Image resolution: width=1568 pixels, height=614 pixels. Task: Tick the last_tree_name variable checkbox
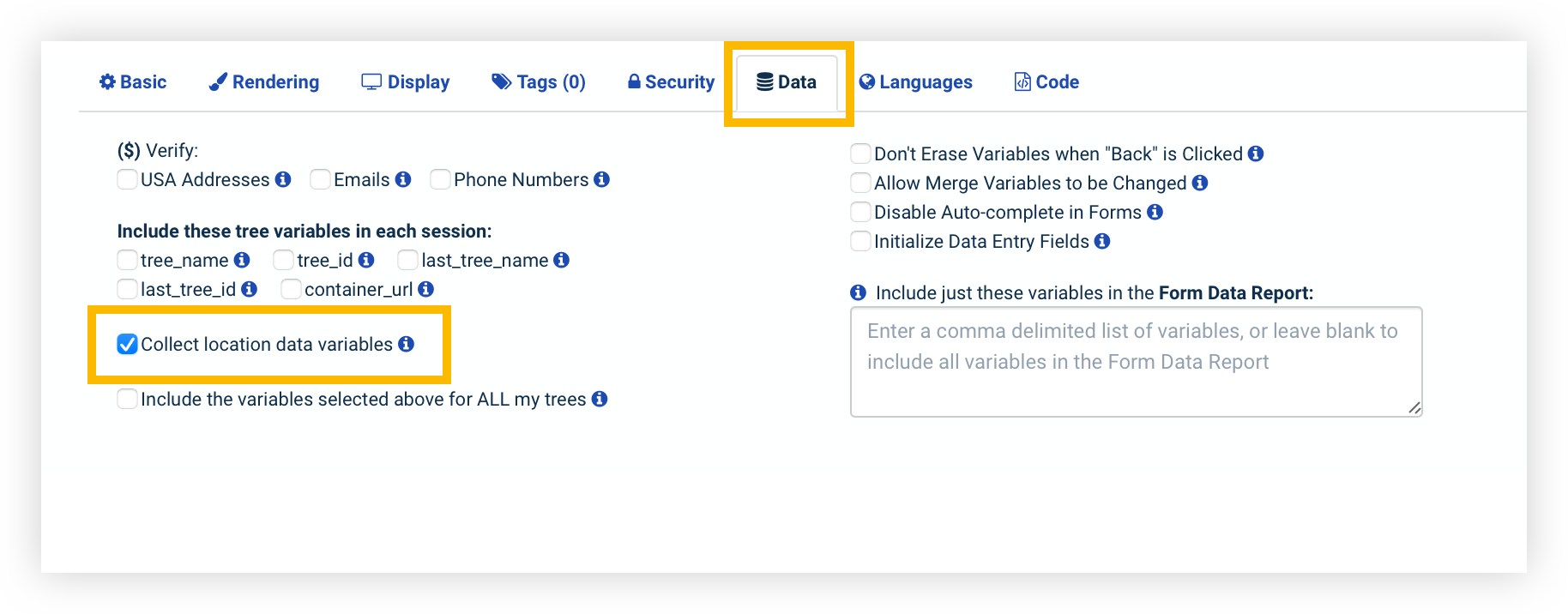(x=408, y=260)
